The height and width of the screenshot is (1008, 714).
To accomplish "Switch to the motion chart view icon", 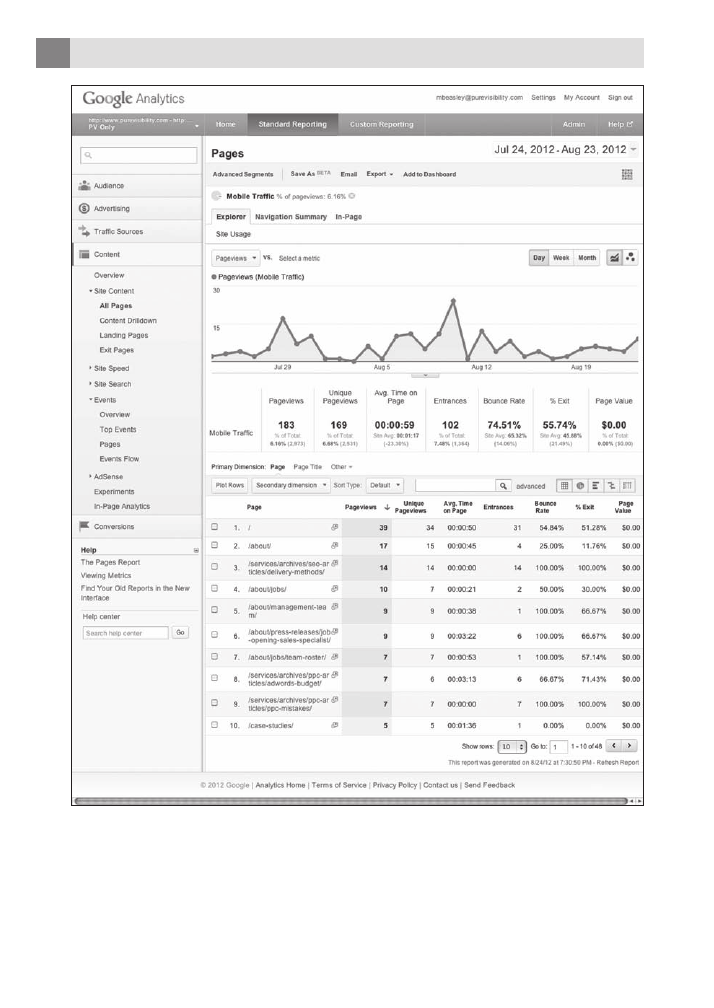I will tap(631, 257).
